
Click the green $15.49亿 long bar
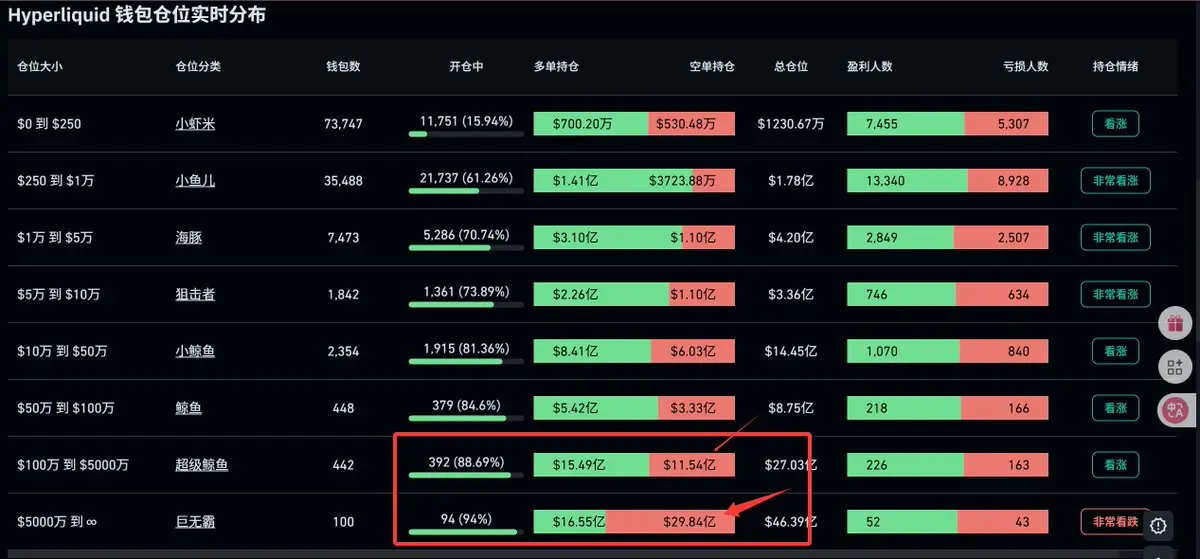pos(592,465)
